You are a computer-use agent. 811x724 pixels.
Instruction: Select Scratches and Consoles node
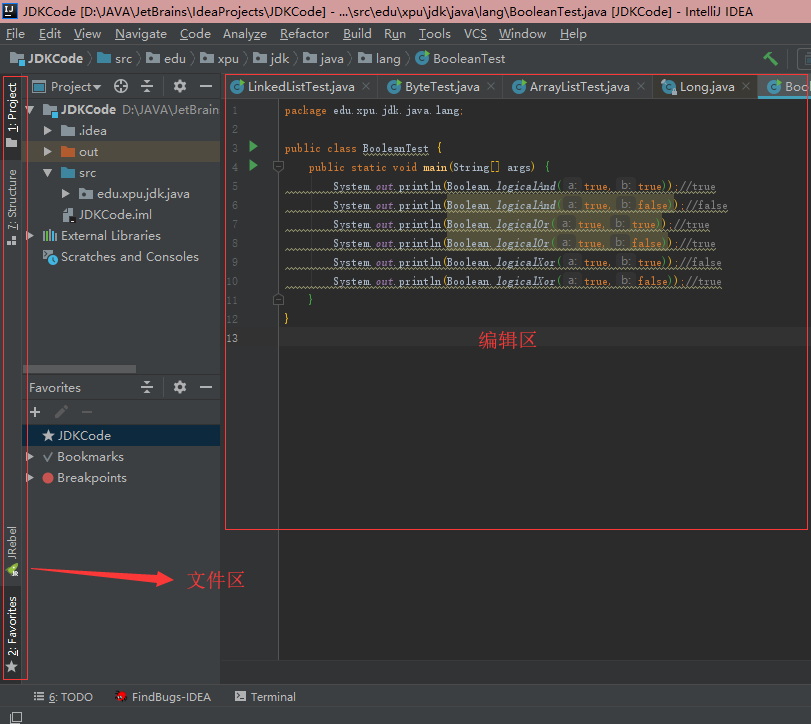click(x=121, y=257)
